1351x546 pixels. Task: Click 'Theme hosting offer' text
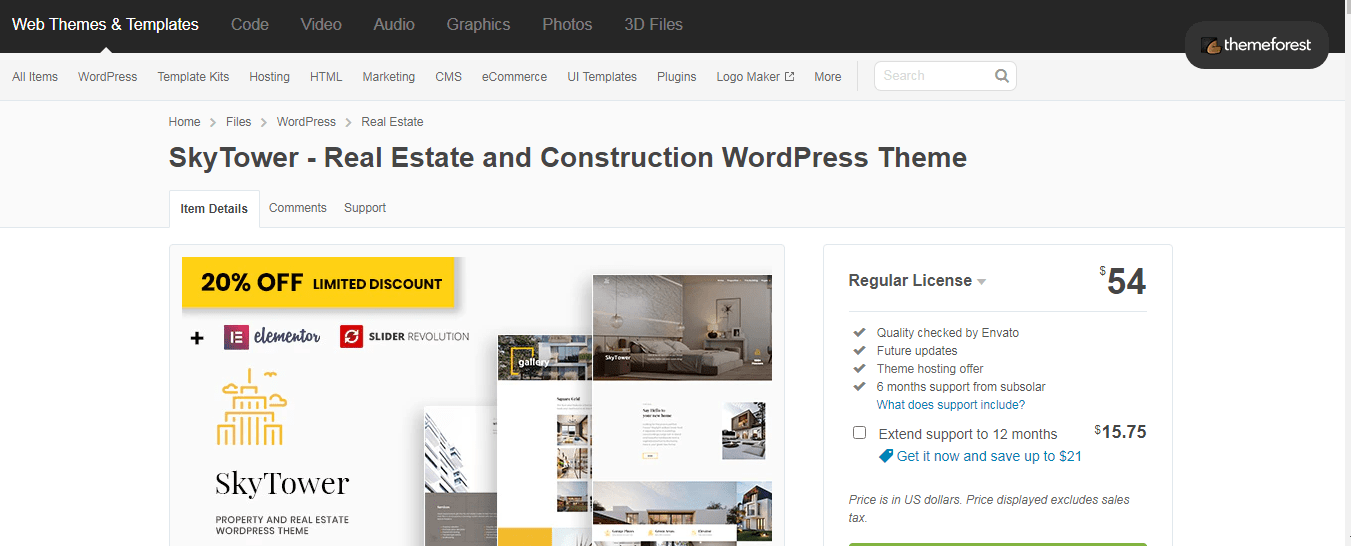click(x=930, y=369)
